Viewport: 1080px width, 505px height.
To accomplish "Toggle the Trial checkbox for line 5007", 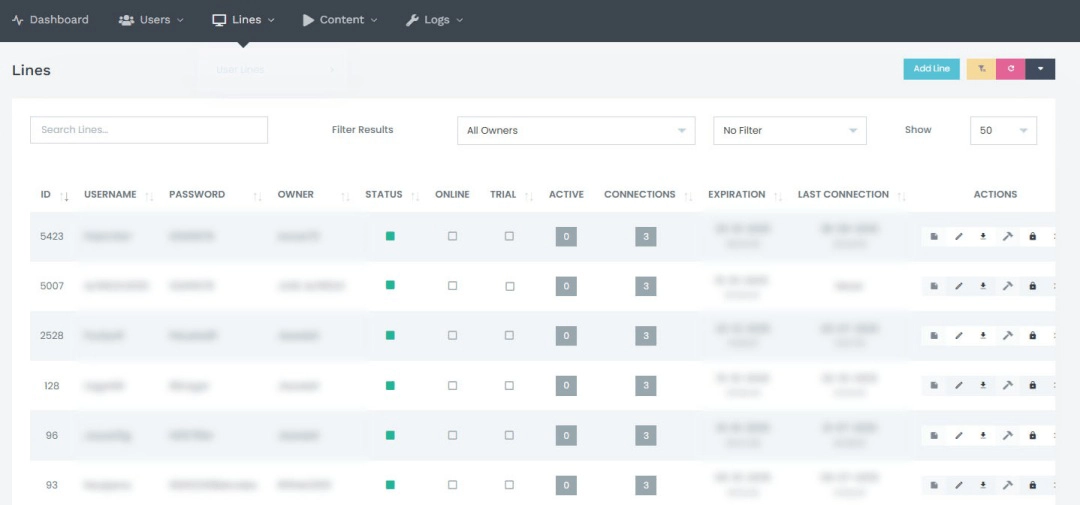I will click(x=509, y=286).
